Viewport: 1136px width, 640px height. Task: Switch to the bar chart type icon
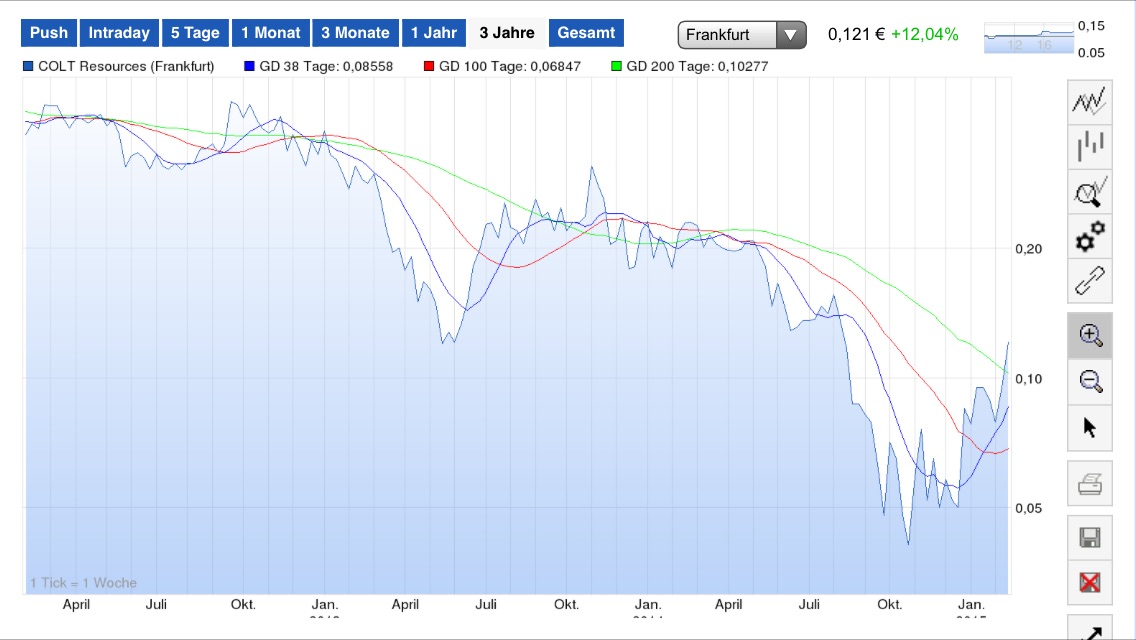[1090, 147]
